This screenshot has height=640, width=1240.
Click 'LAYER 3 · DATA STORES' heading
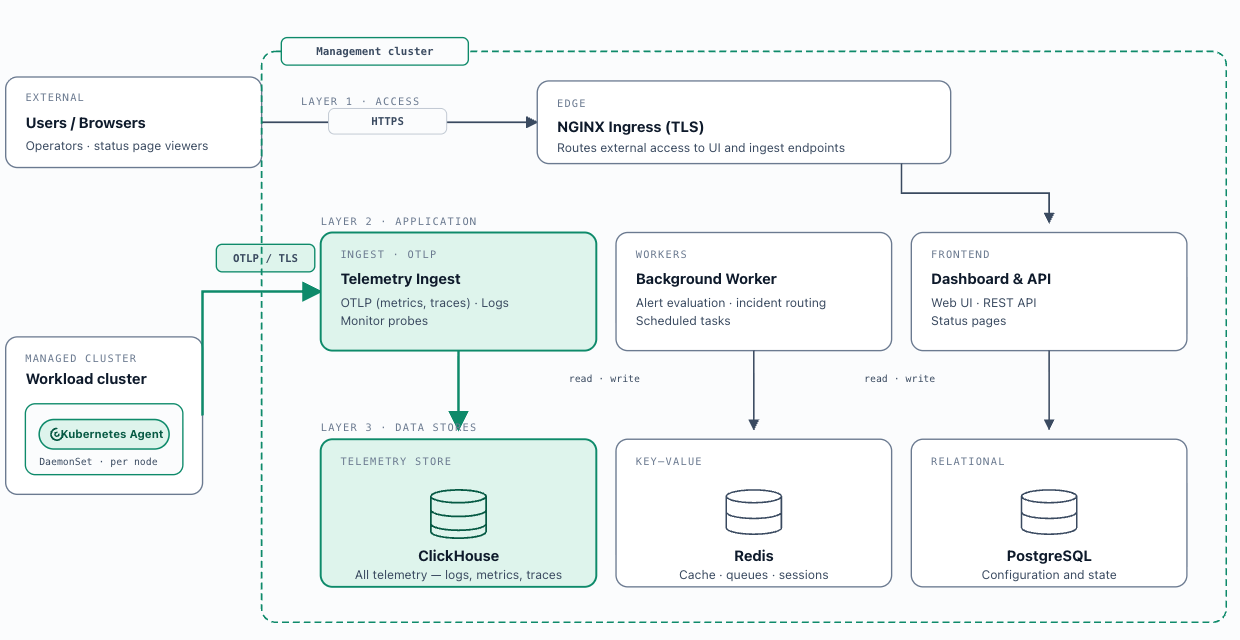[399, 427]
